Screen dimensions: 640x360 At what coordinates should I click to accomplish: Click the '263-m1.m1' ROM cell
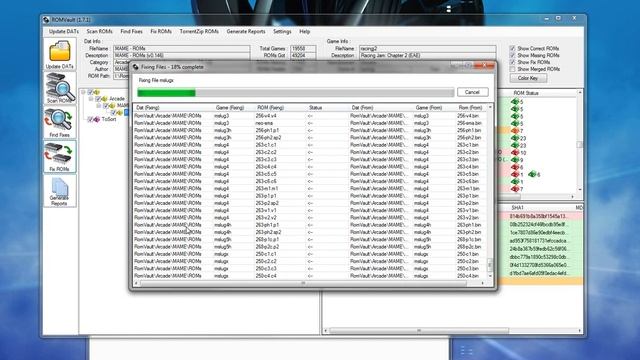(267, 189)
